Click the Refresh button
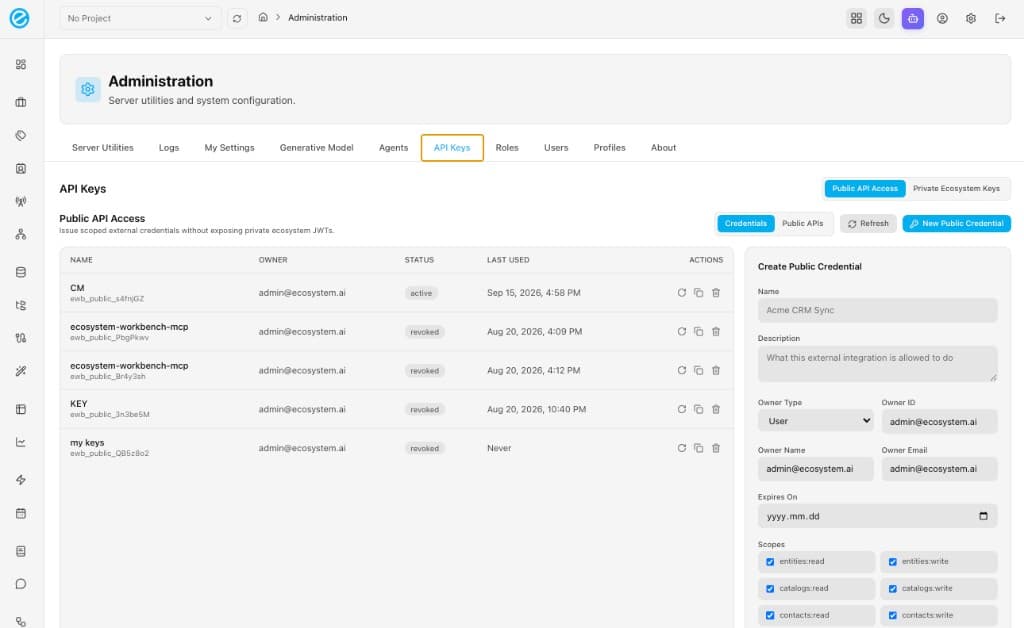The width and height of the screenshot is (1024, 628). click(x=868, y=223)
